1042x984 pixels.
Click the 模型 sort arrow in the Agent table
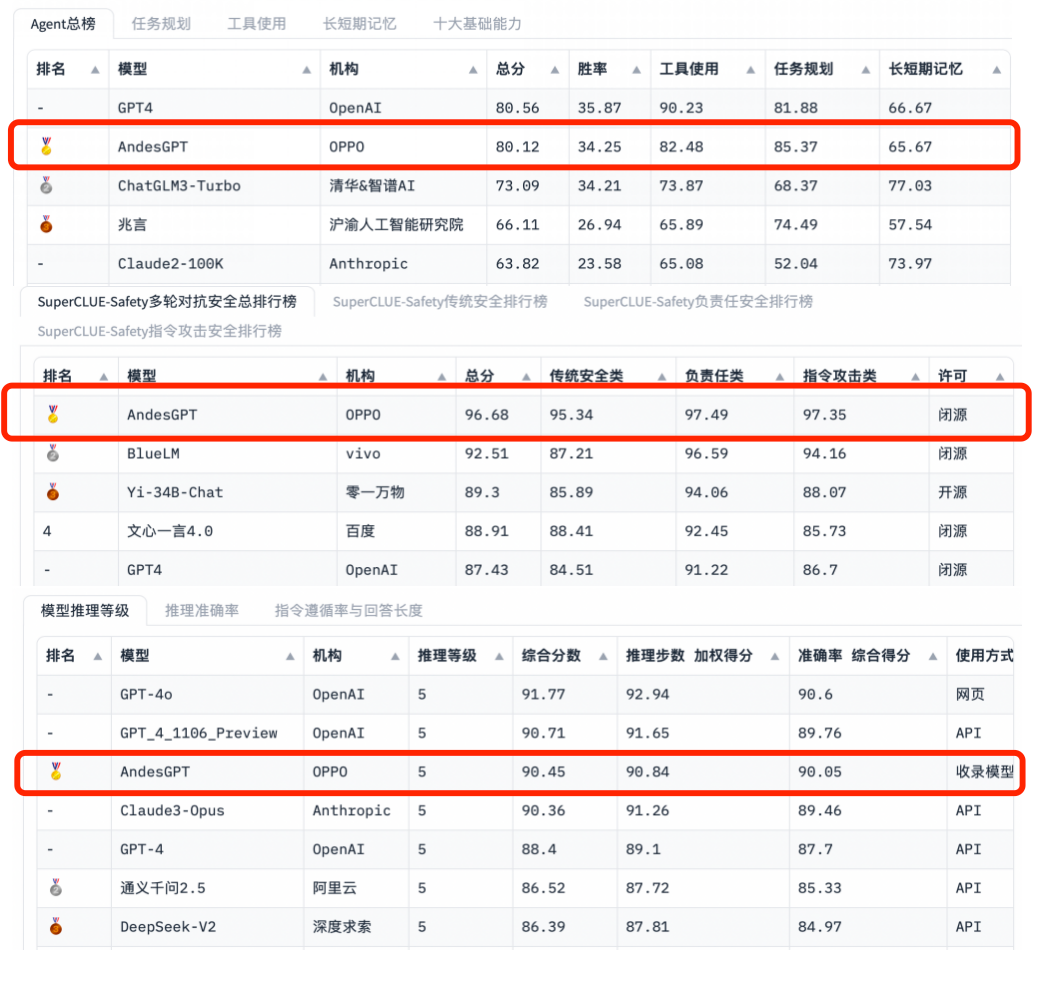(x=306, y=70)
